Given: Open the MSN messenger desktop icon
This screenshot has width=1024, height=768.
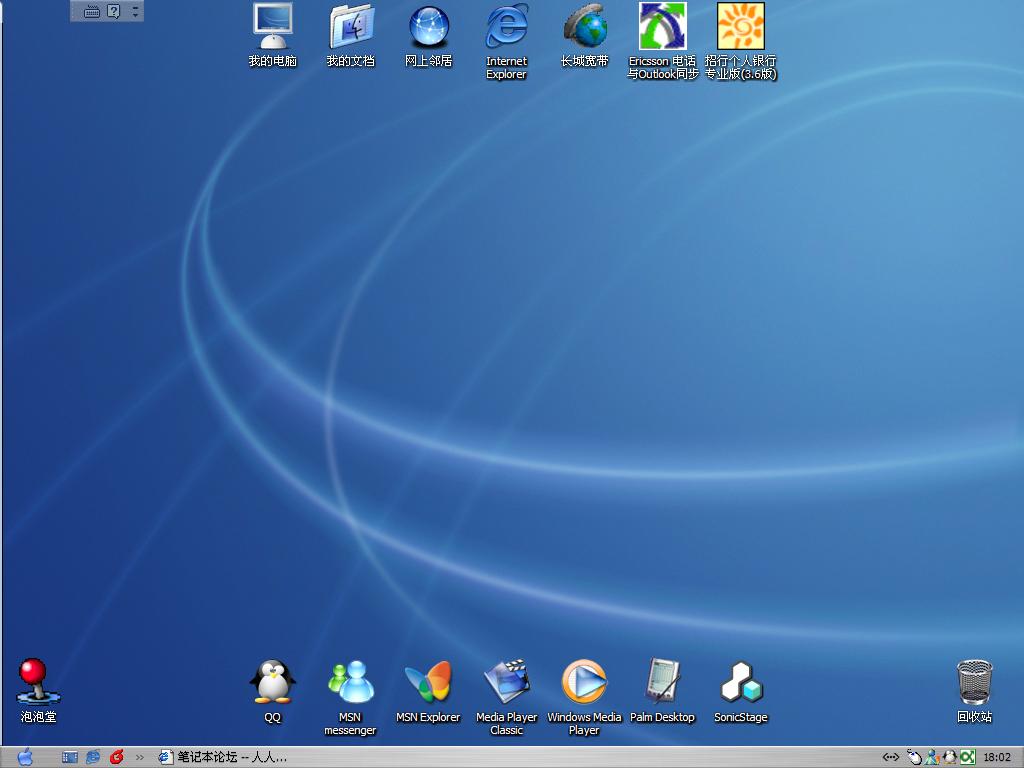Looking at the screenshot, I should coord(350,697).
